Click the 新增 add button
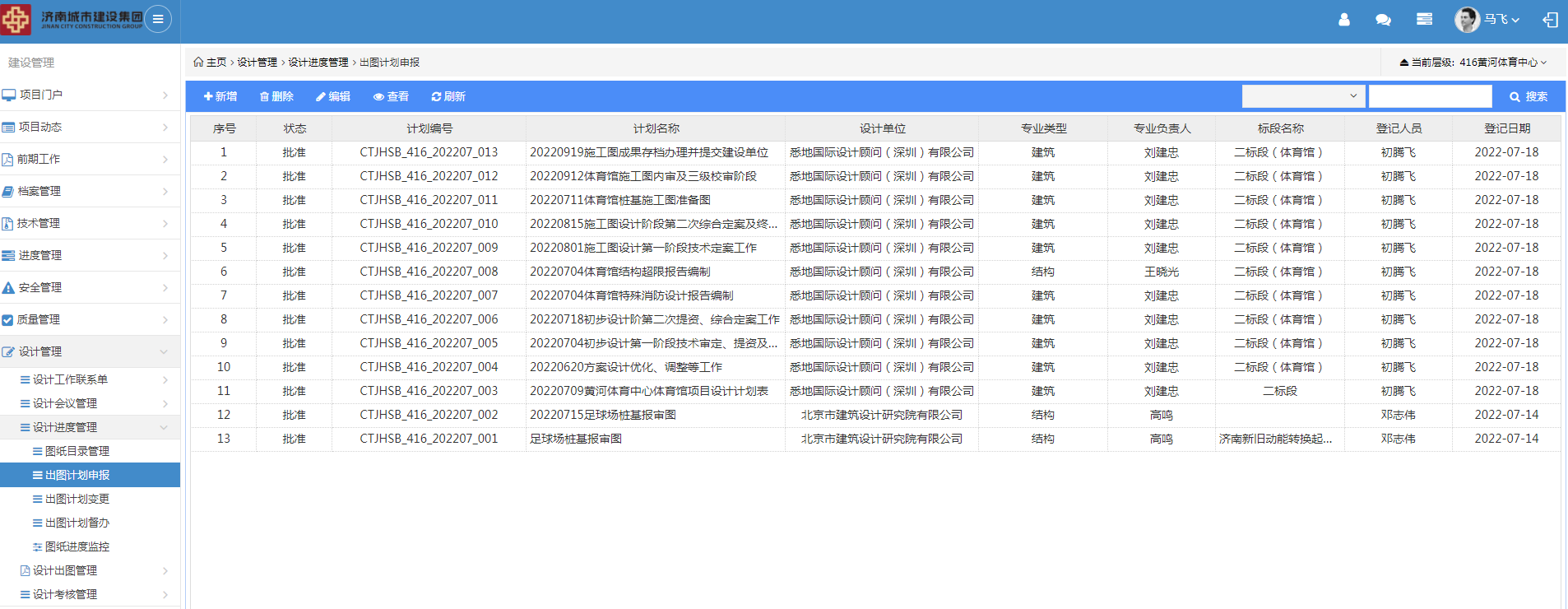The image size is (1568, 609). coord(220,96)
